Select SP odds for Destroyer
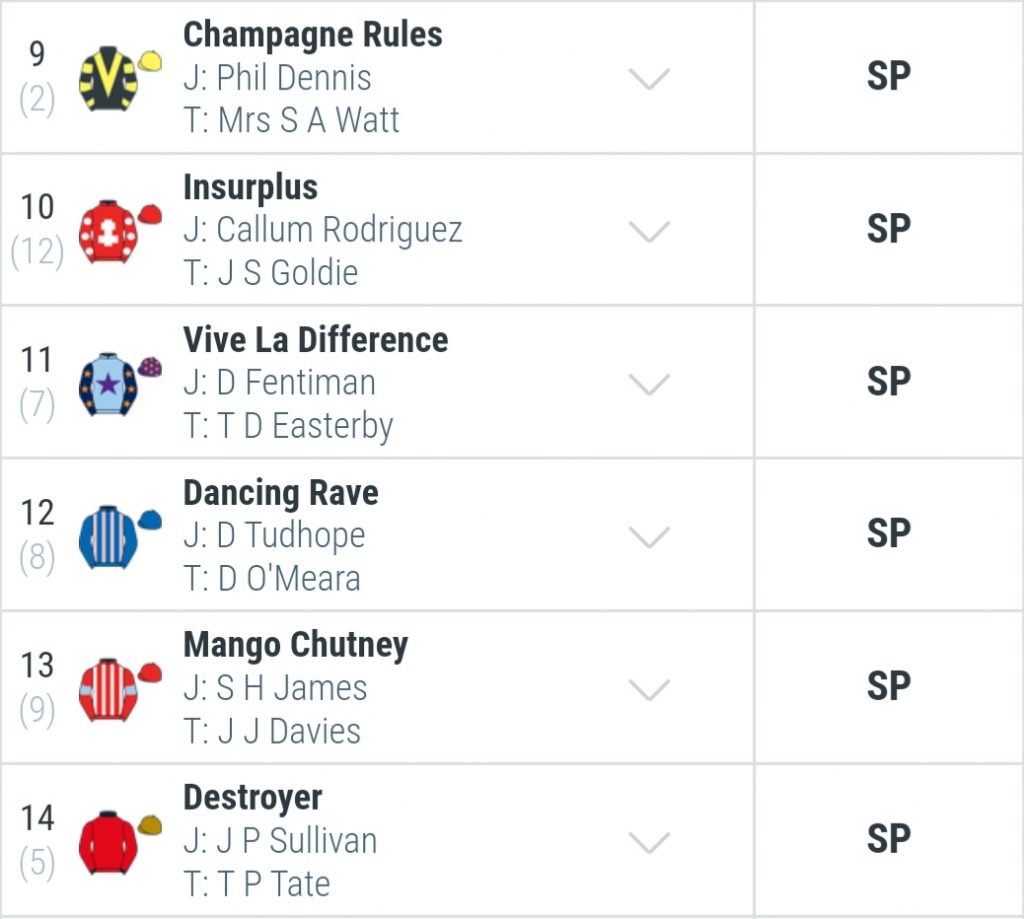Screen dimensions: 1024x919 [x=889, y=840]
